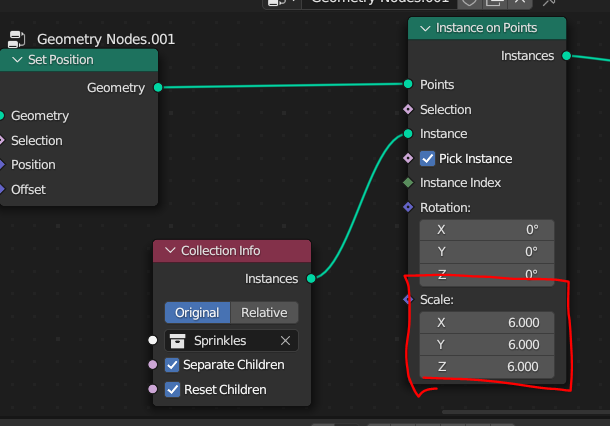Screen dimensions: 610x426
Task: Select the Set Position node header
Action: pyautogui.click(x=78, y=60)
